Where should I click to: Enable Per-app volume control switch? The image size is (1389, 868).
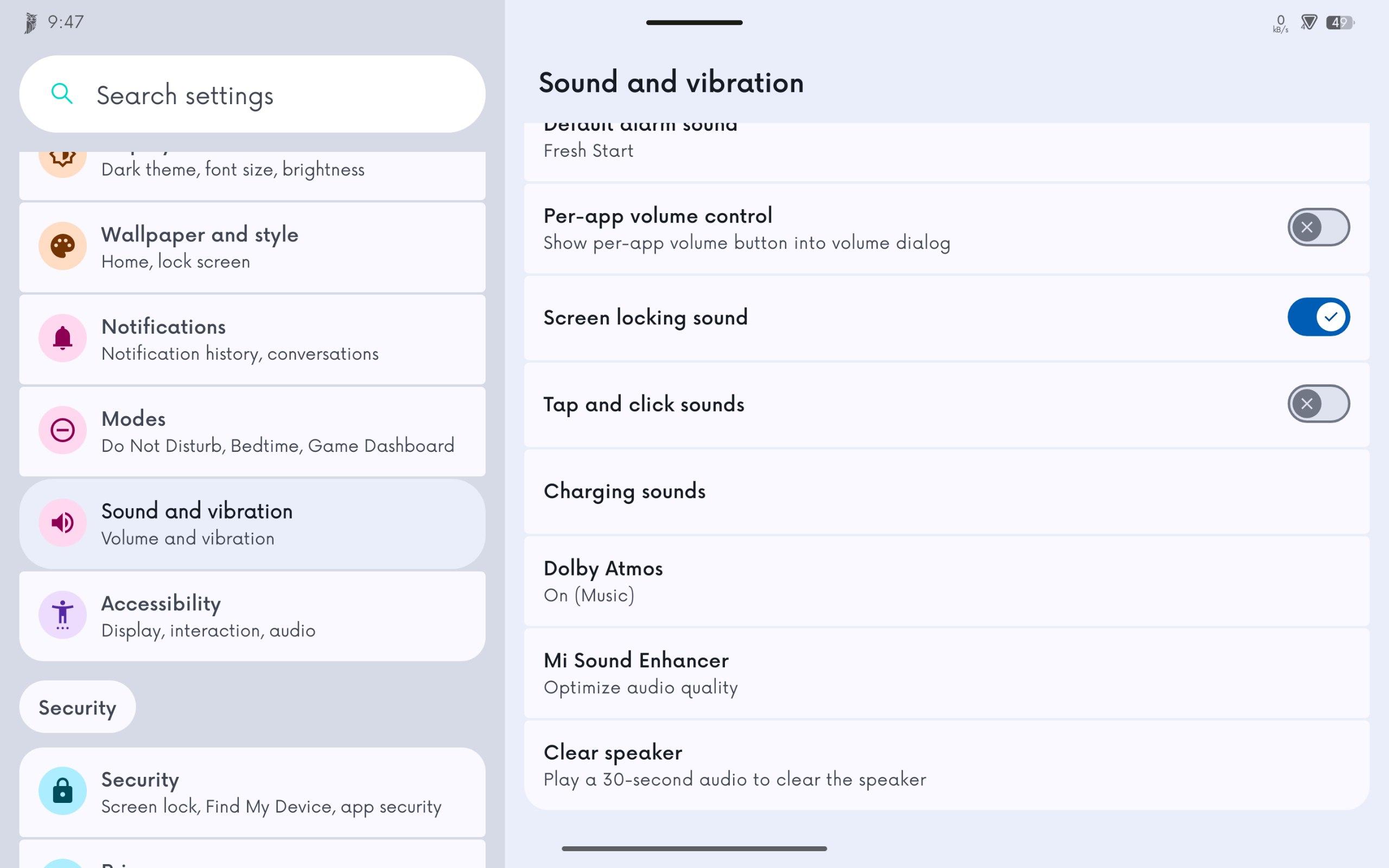[x=1318, y=227]
